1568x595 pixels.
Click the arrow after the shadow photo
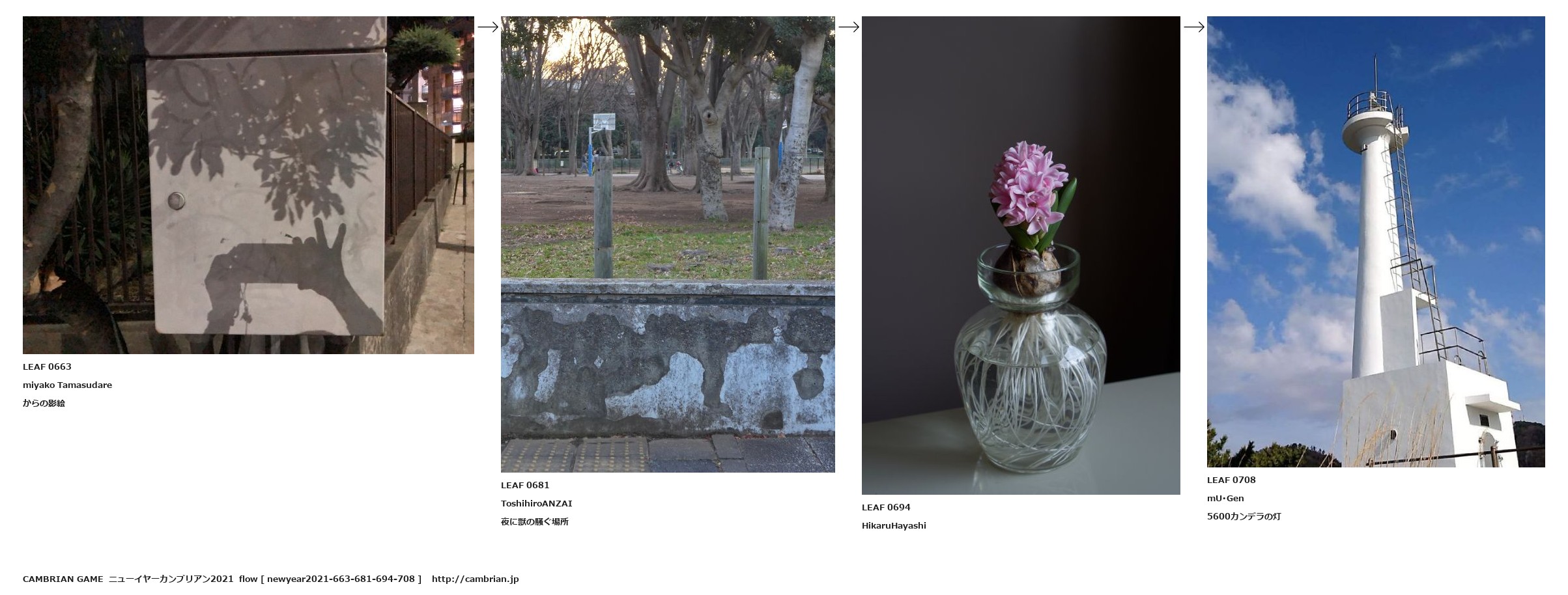click(488, 27)
